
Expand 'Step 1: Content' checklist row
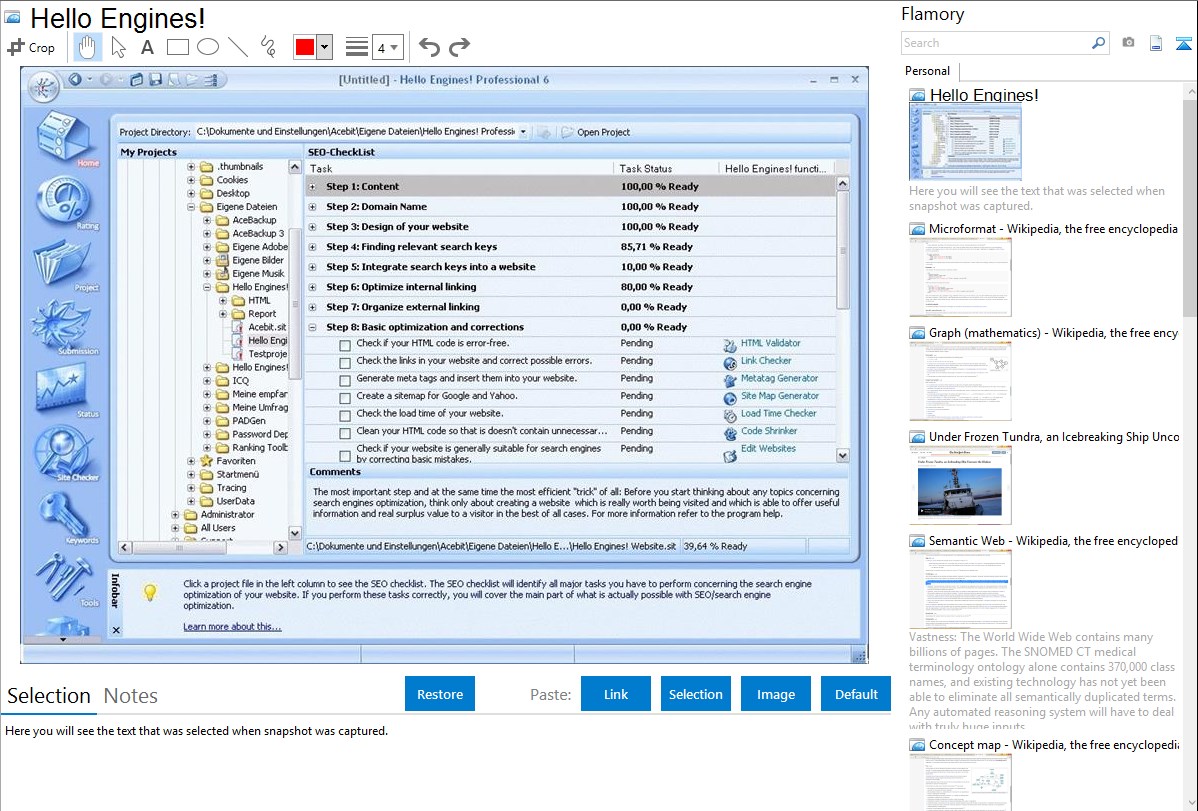coord(313,187)
